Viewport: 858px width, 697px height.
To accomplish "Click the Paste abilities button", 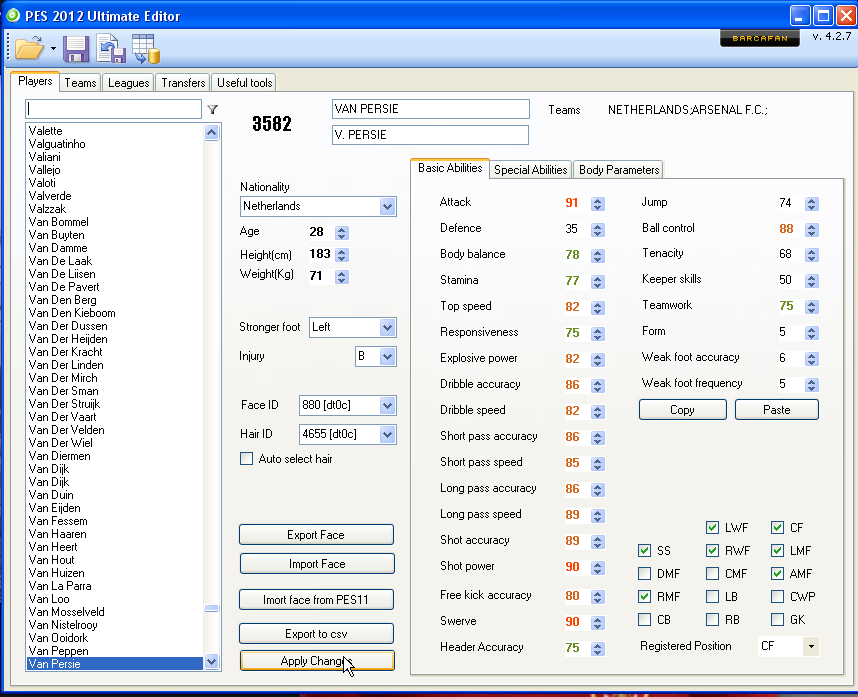I will pos(776,410).
